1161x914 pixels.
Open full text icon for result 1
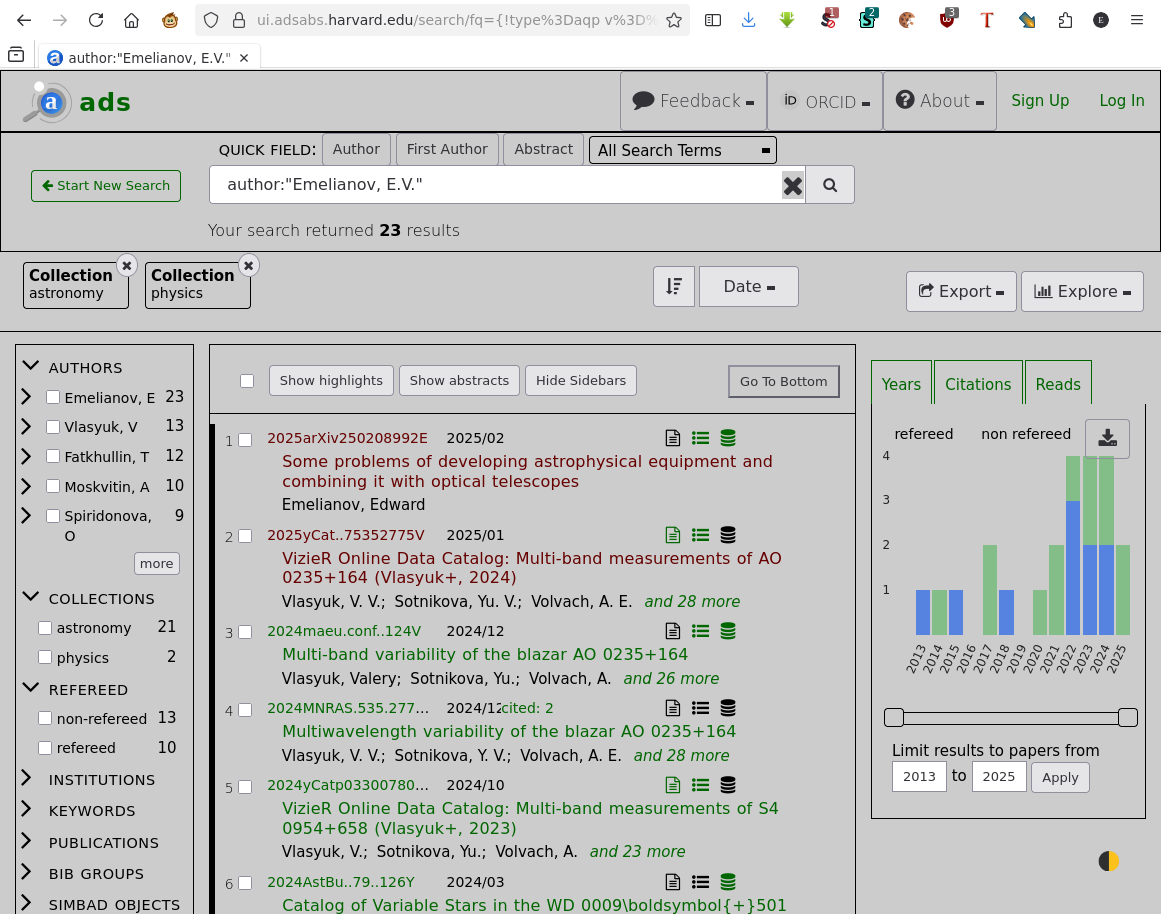tap(673, 438)
